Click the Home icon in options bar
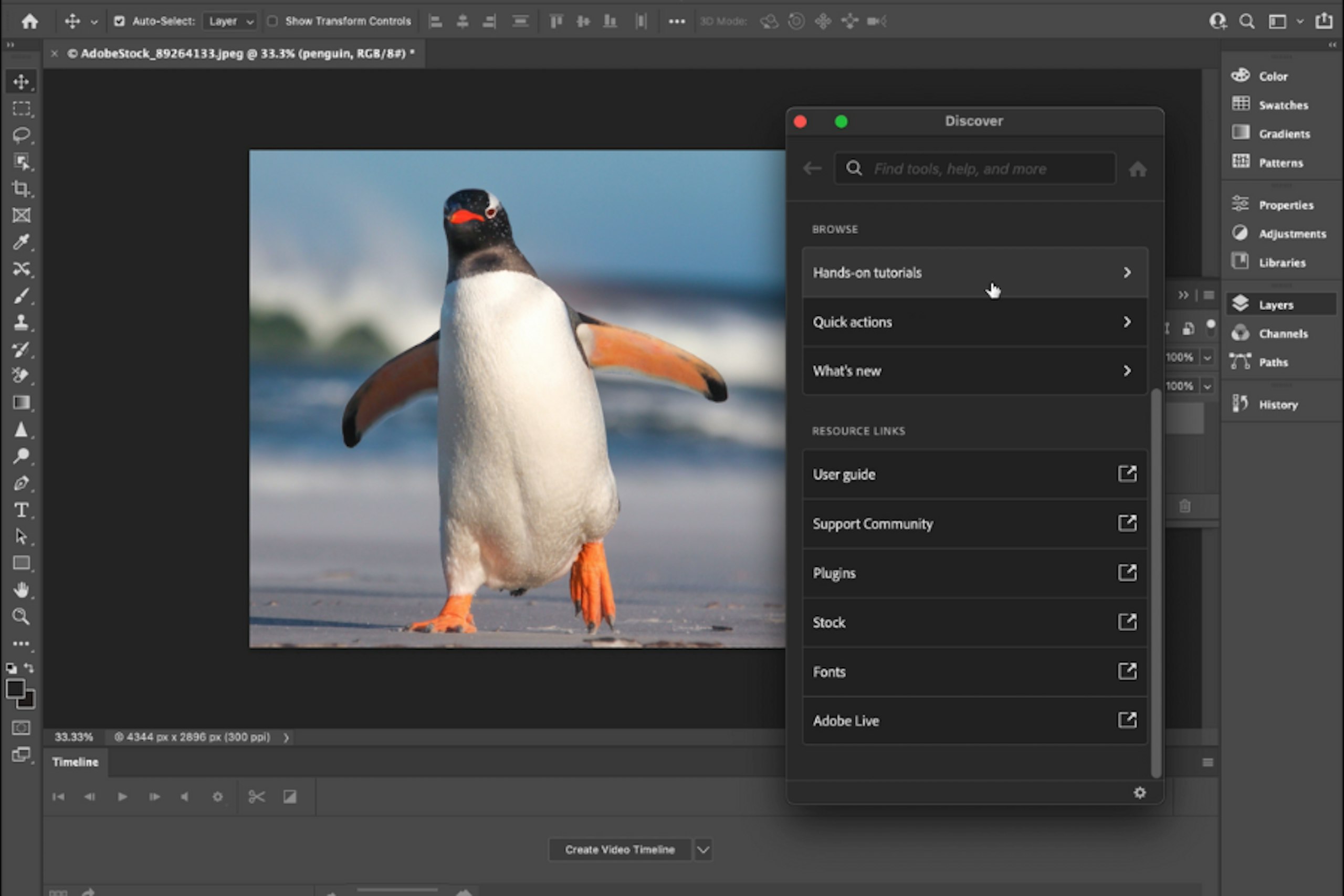Screen dimensions: 1344x896 (30, 21)
